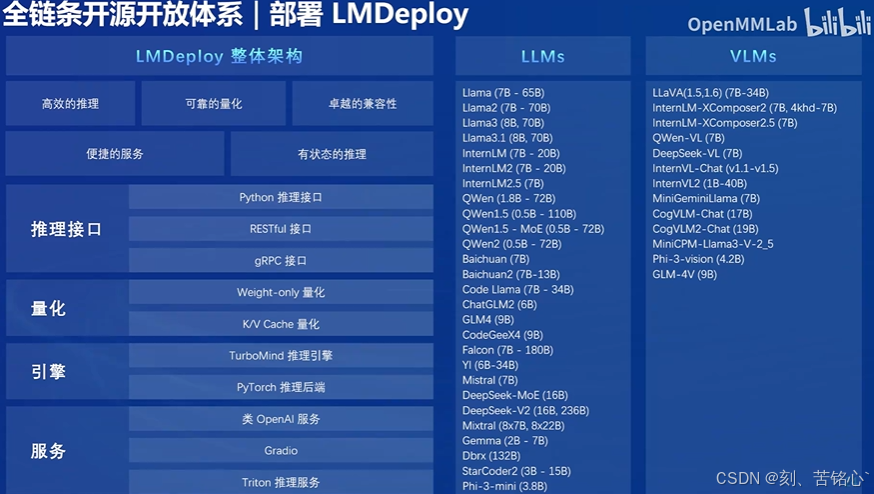The image size is (874, 494).
Task: Click the VLMs column header
Action: pyautogui.click(x=753, y=56)
